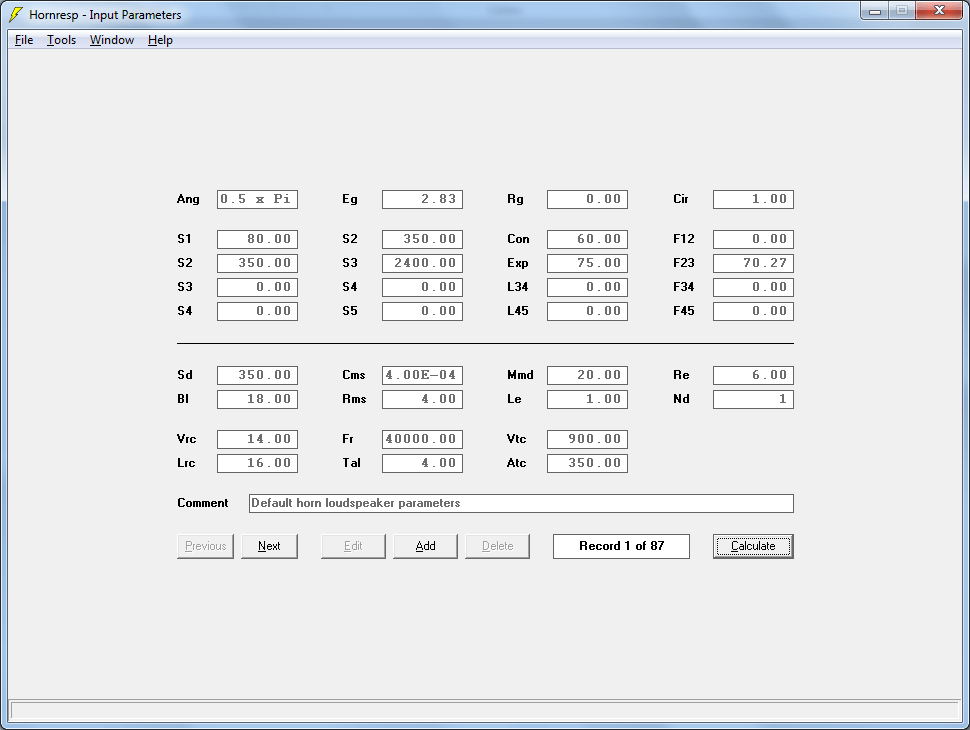970x730 pixels.
Task: Click the disabled Previous button
Action: point(205,546)
